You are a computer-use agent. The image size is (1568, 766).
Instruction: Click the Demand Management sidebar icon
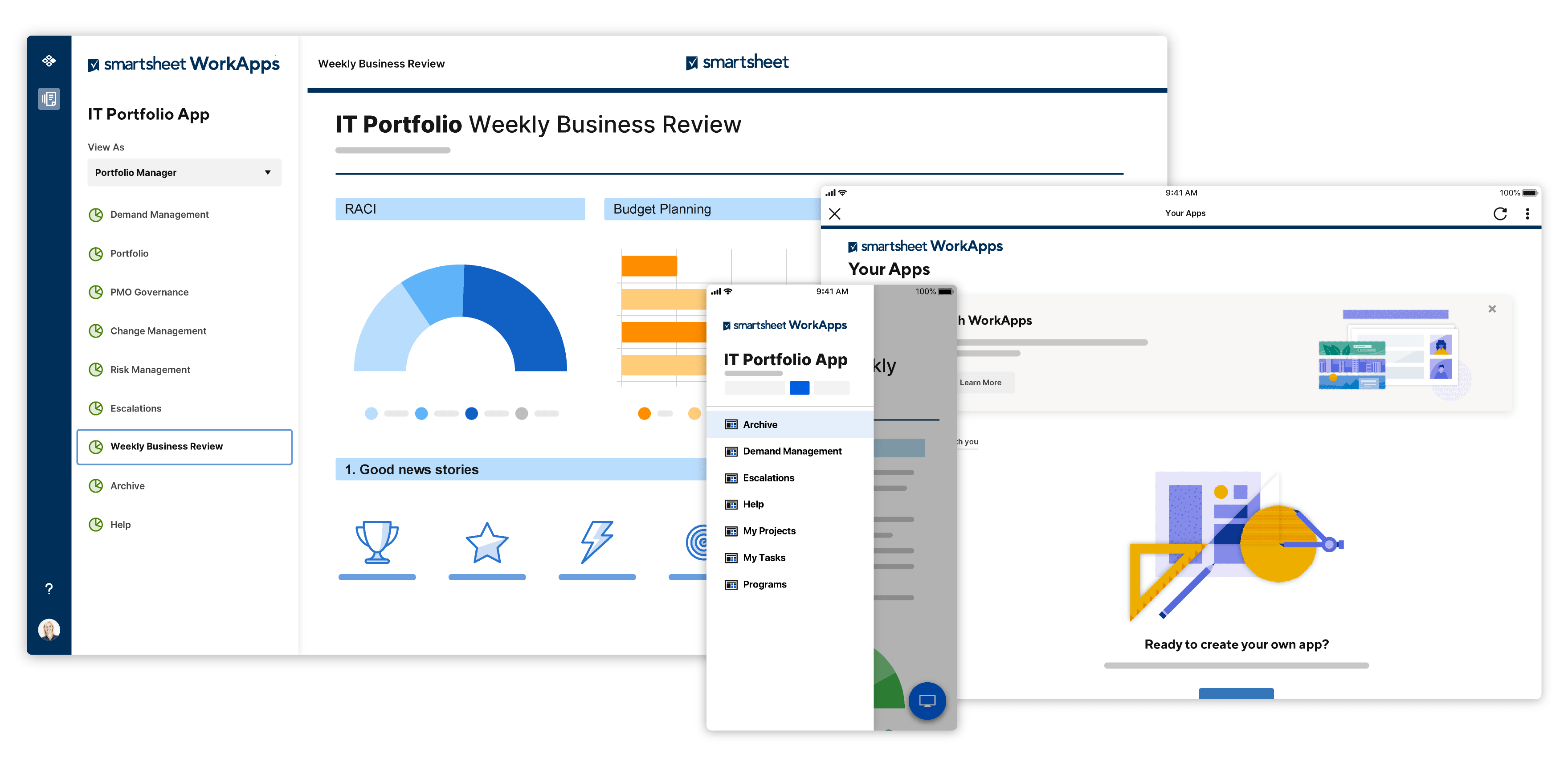tap(97, 214)
